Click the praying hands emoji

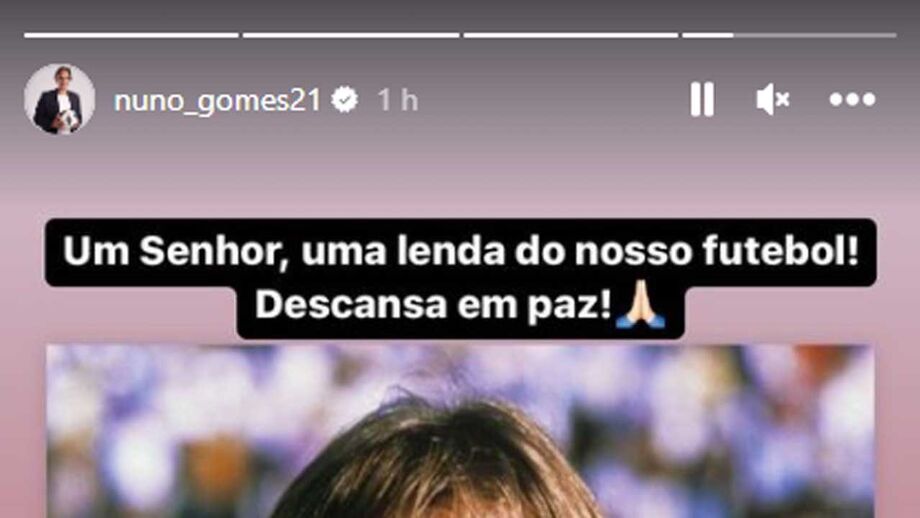[640, 304]
